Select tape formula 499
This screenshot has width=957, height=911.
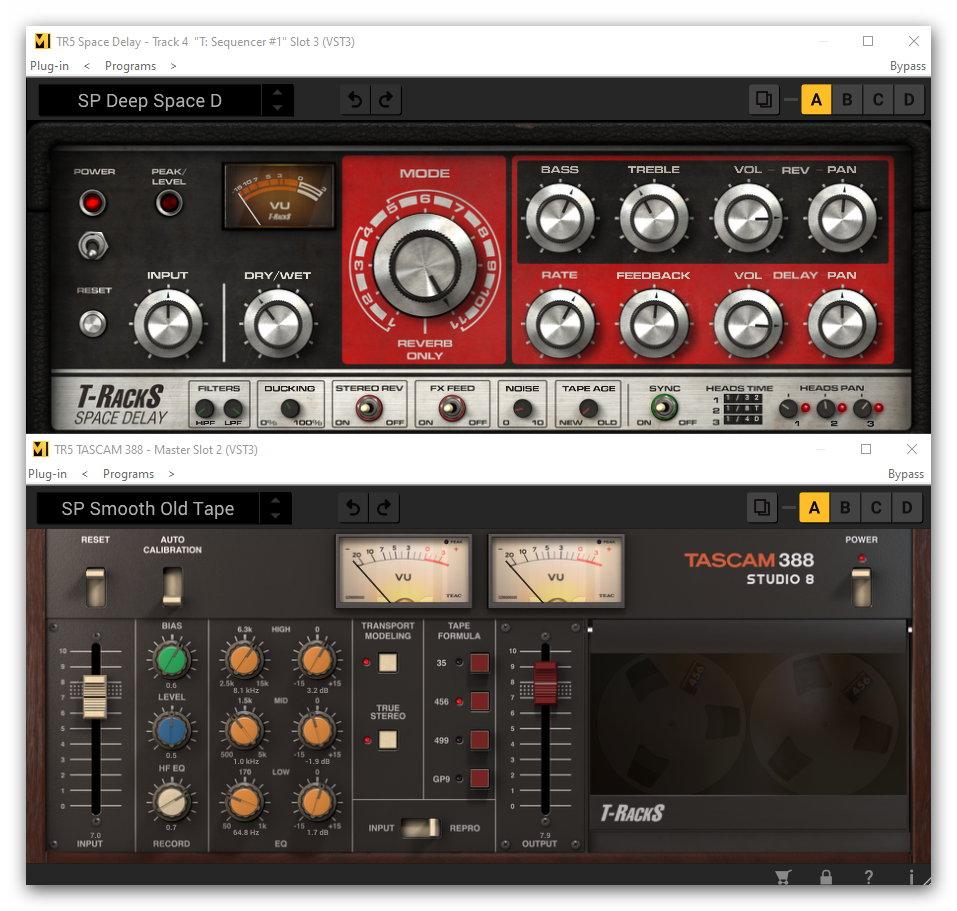click(x=480, y=740)
